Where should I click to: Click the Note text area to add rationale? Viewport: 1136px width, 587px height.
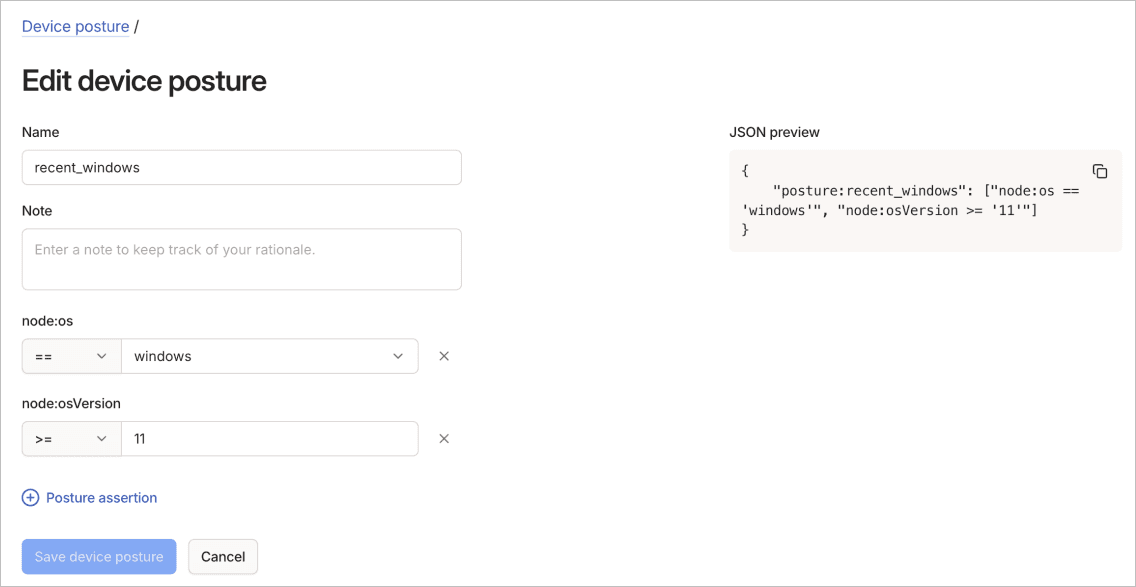point(241,258)
